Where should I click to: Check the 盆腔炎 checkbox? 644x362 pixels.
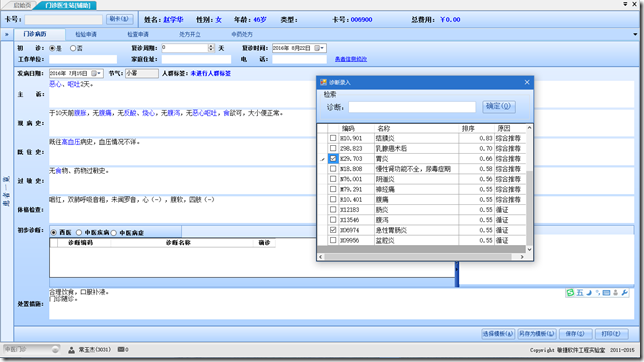[333, 240]
